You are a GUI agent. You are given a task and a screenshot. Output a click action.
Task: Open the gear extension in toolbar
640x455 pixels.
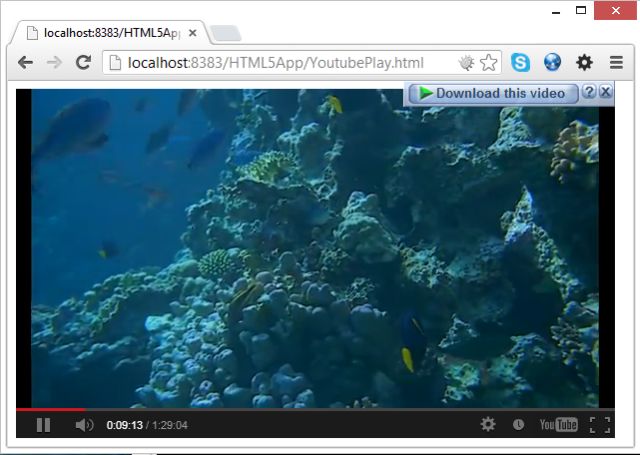click(x=584, y=62)
